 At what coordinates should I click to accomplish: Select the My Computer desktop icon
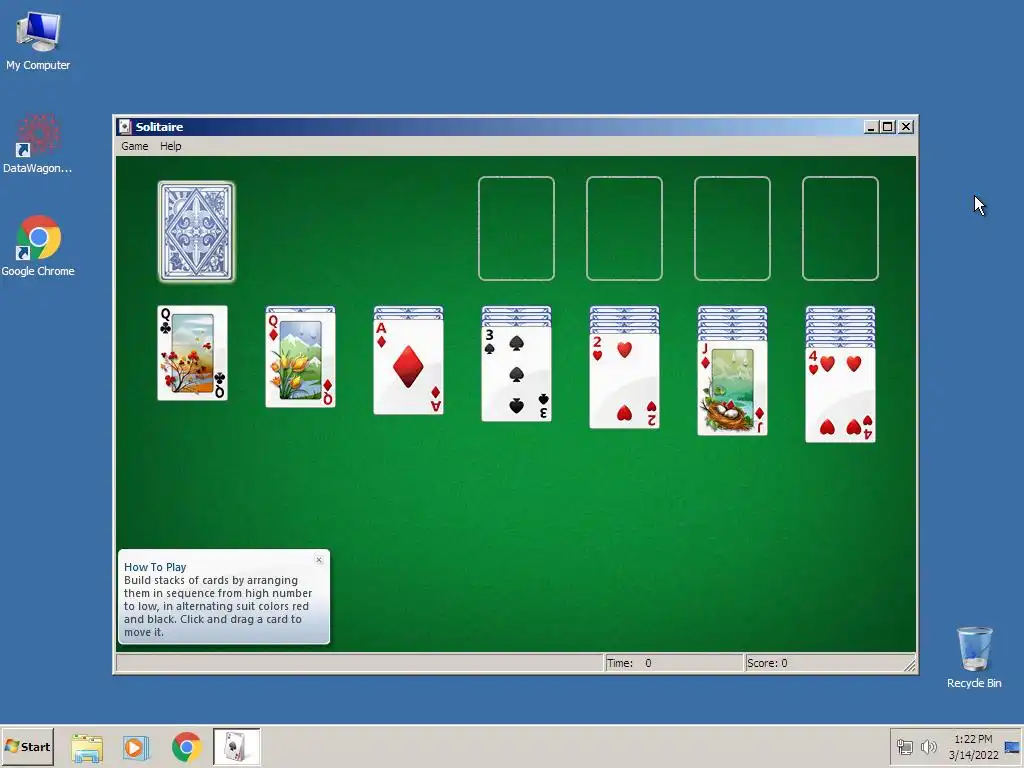pos(38,40)
